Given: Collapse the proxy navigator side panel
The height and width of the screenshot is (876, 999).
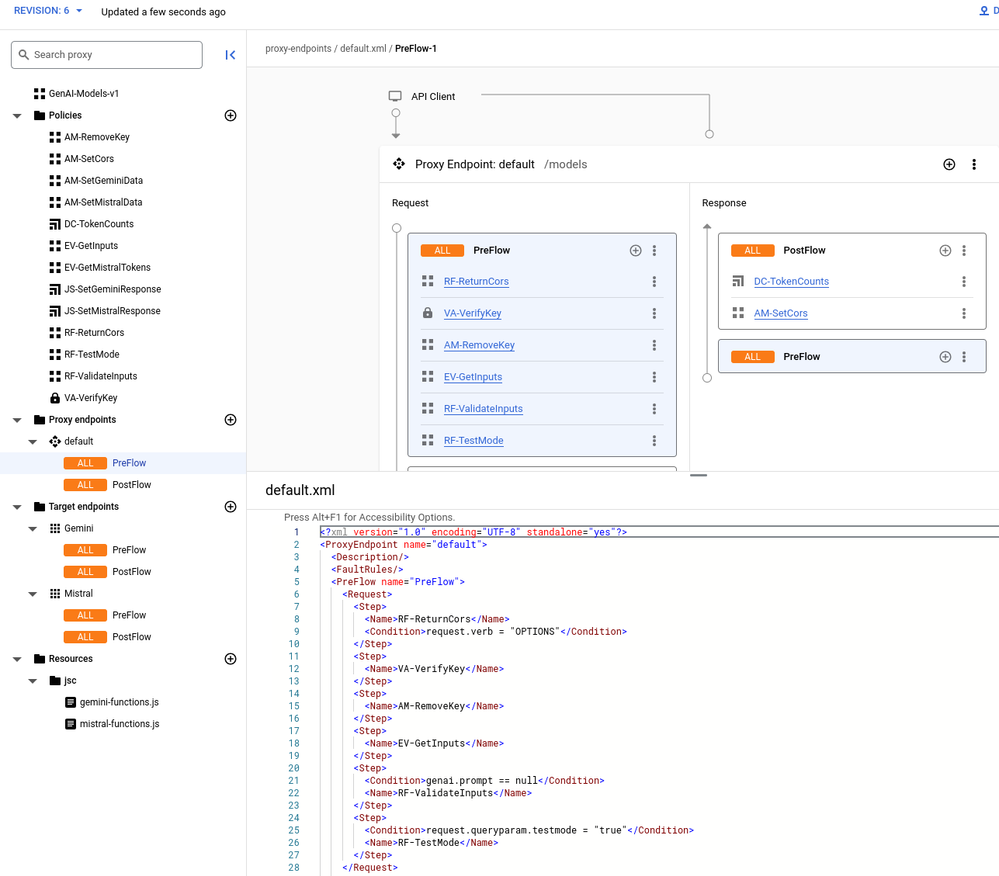Looking at the screenshot, I should [x=230, y=55].
